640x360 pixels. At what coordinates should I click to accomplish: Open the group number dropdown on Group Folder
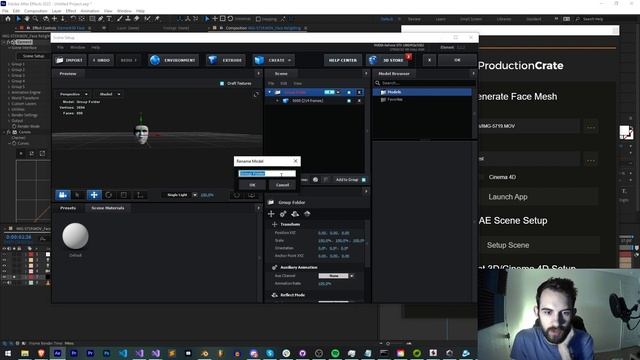tap(338, 92)
